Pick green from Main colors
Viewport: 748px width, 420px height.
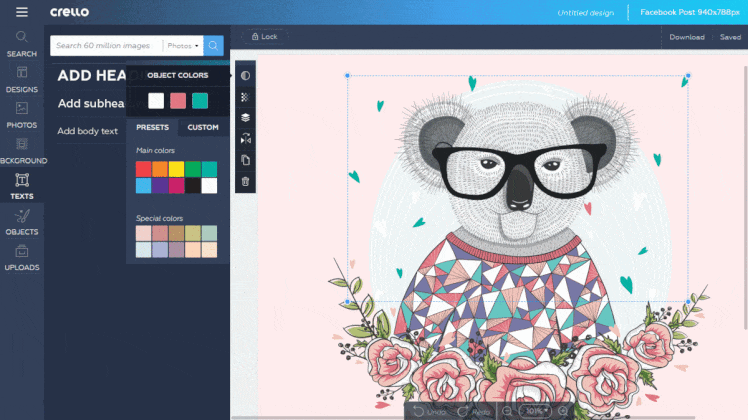pos(193,169)
